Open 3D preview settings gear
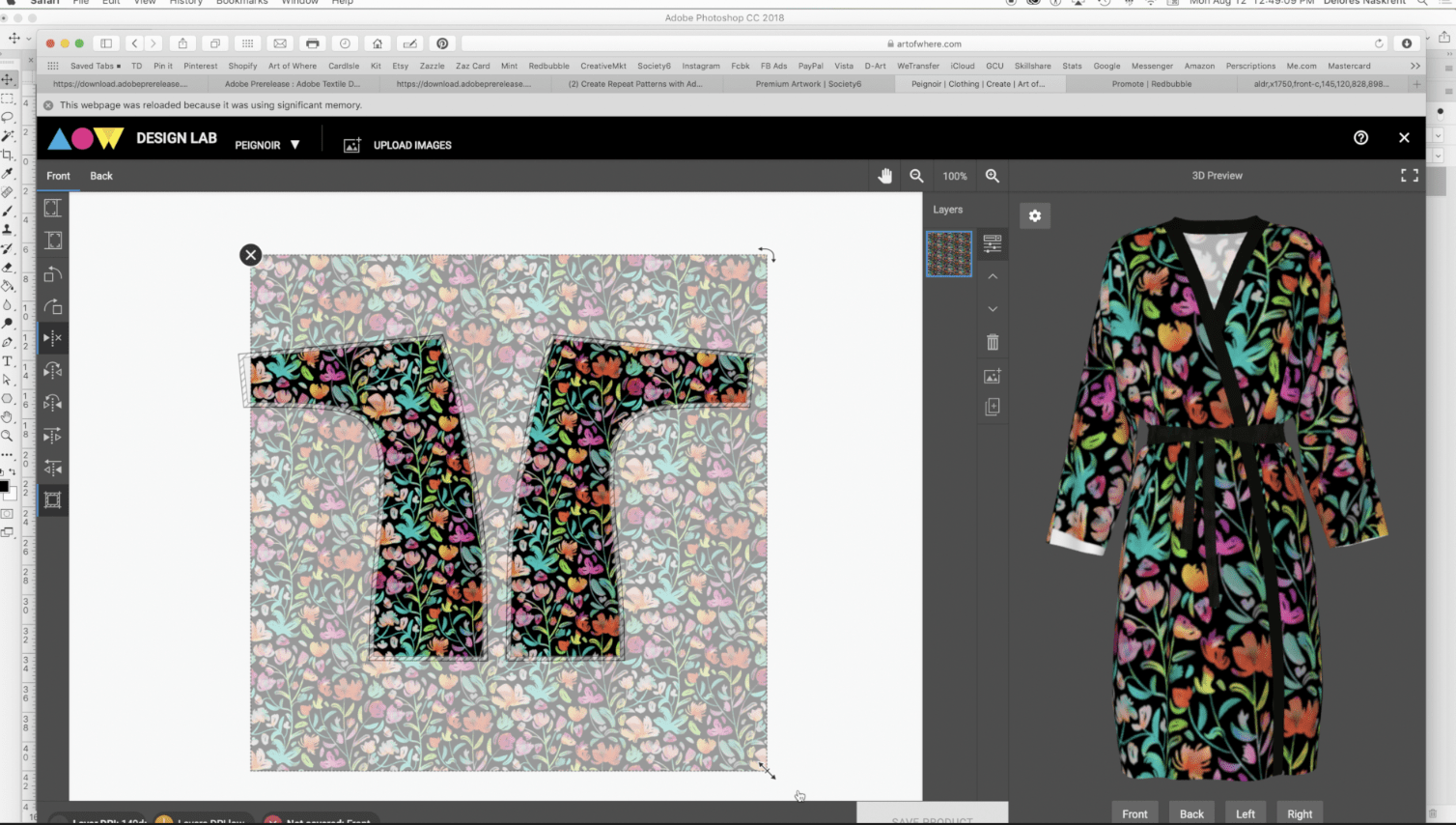Screen dimensions: 1456x825 pyautogui.click(x=1035, y=215)
